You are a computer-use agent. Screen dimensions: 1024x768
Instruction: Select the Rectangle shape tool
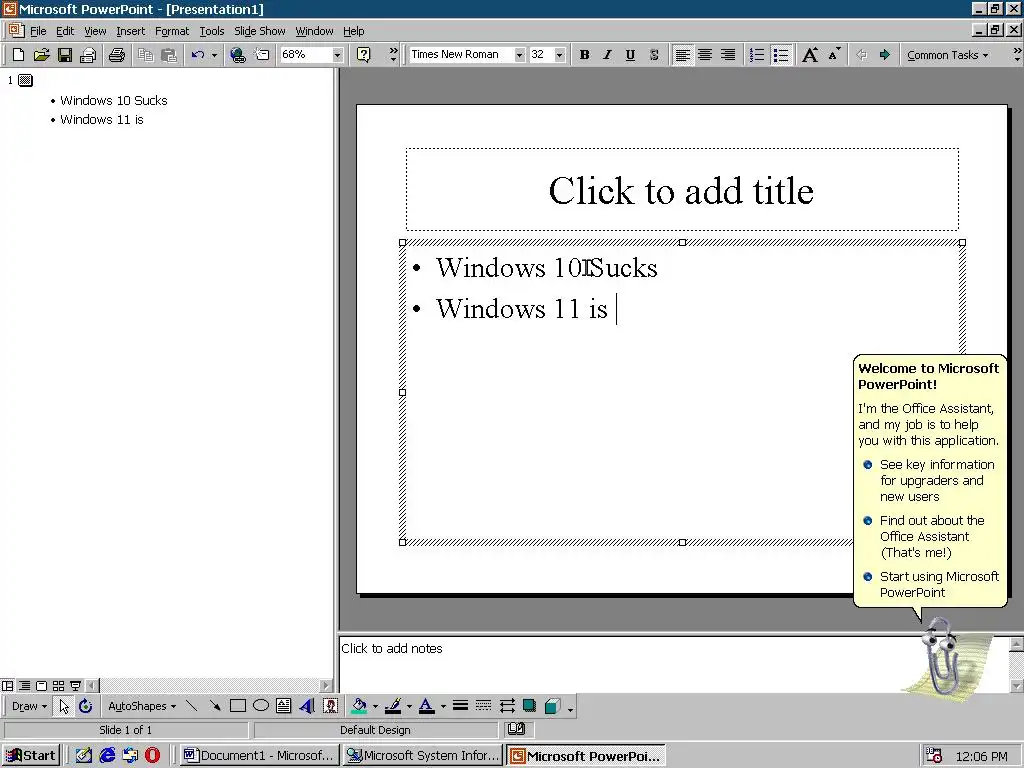coord(238,706)
